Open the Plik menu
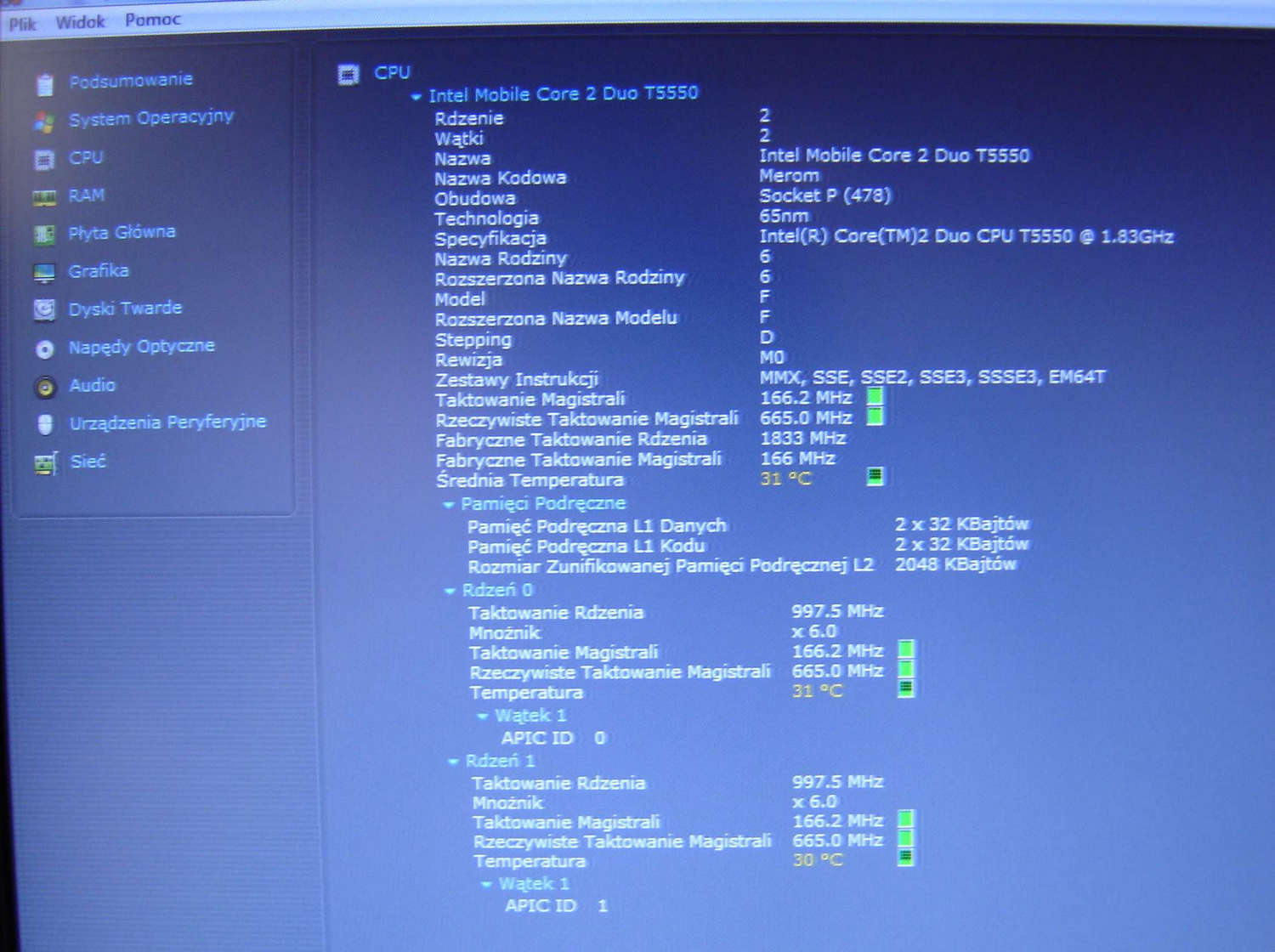Image resolution: width=1275 pixels, height=952 pixels. coord(21,20)
